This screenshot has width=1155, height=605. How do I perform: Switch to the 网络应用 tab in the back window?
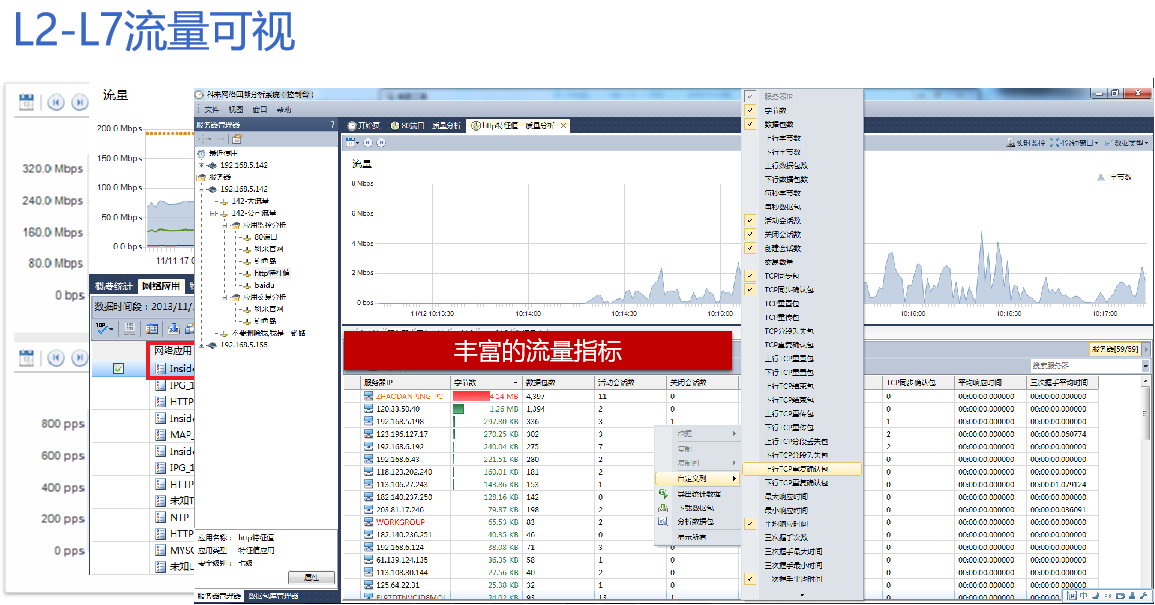click(x=161, y=286)
